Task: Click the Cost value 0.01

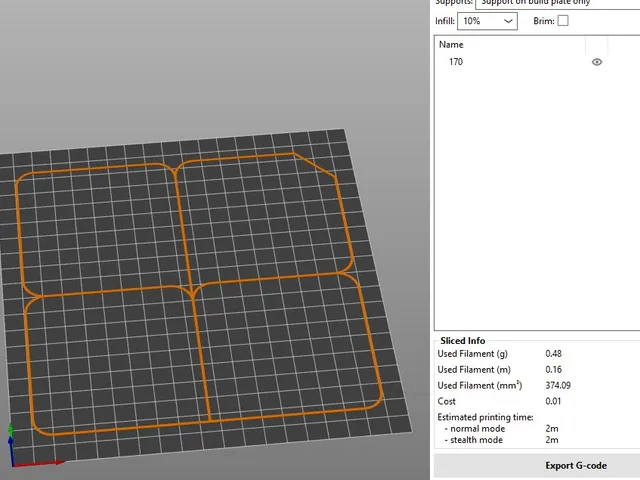Action: coord(553,401)
